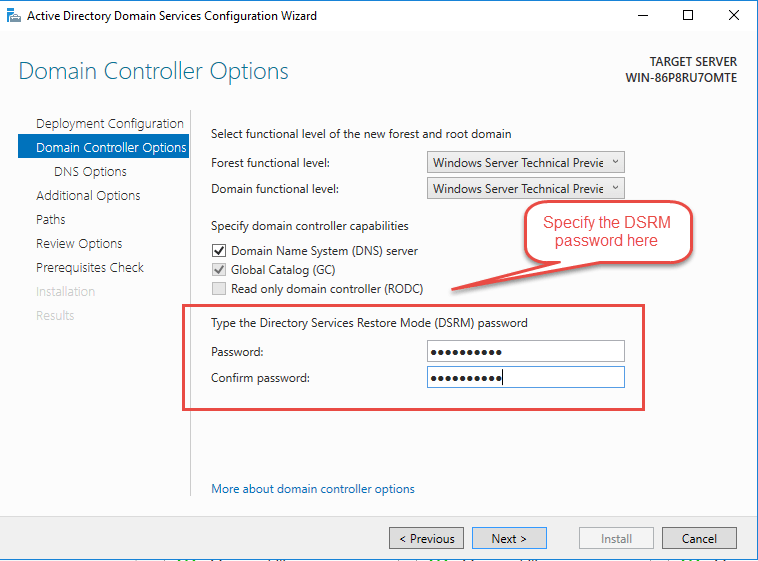Open the Paths step
The image size is (758, 561).
click(51, 220)
